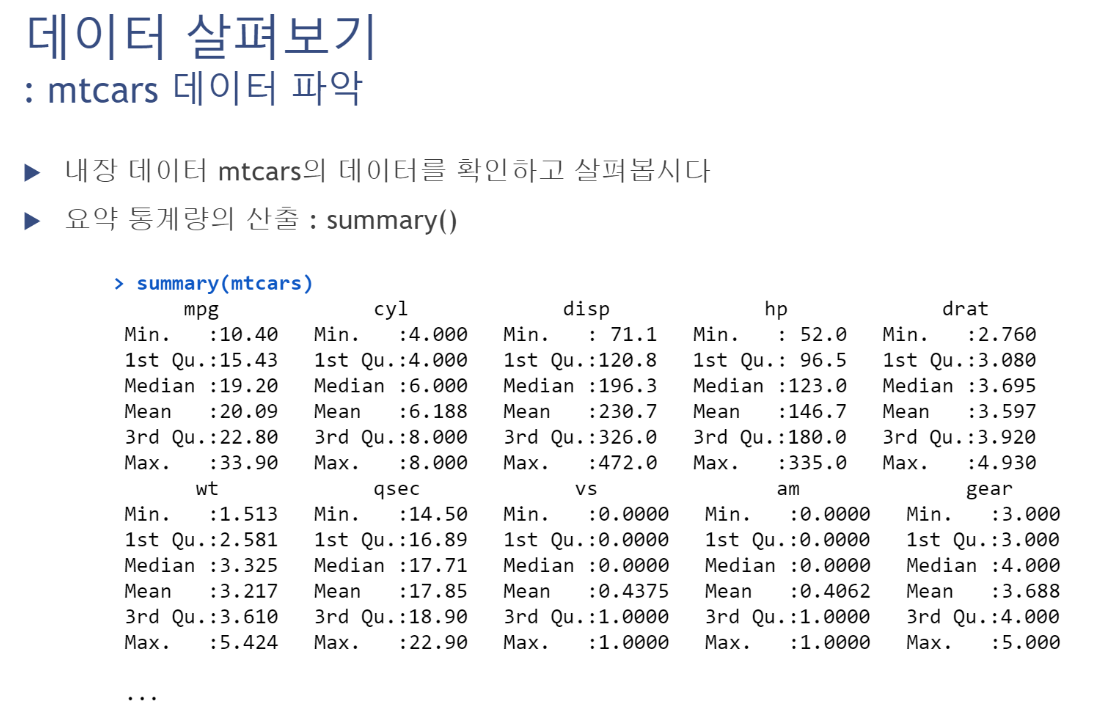Click the mpg Mean value 20.09
The image size is (1119, 724).
(x=248, y=412)
